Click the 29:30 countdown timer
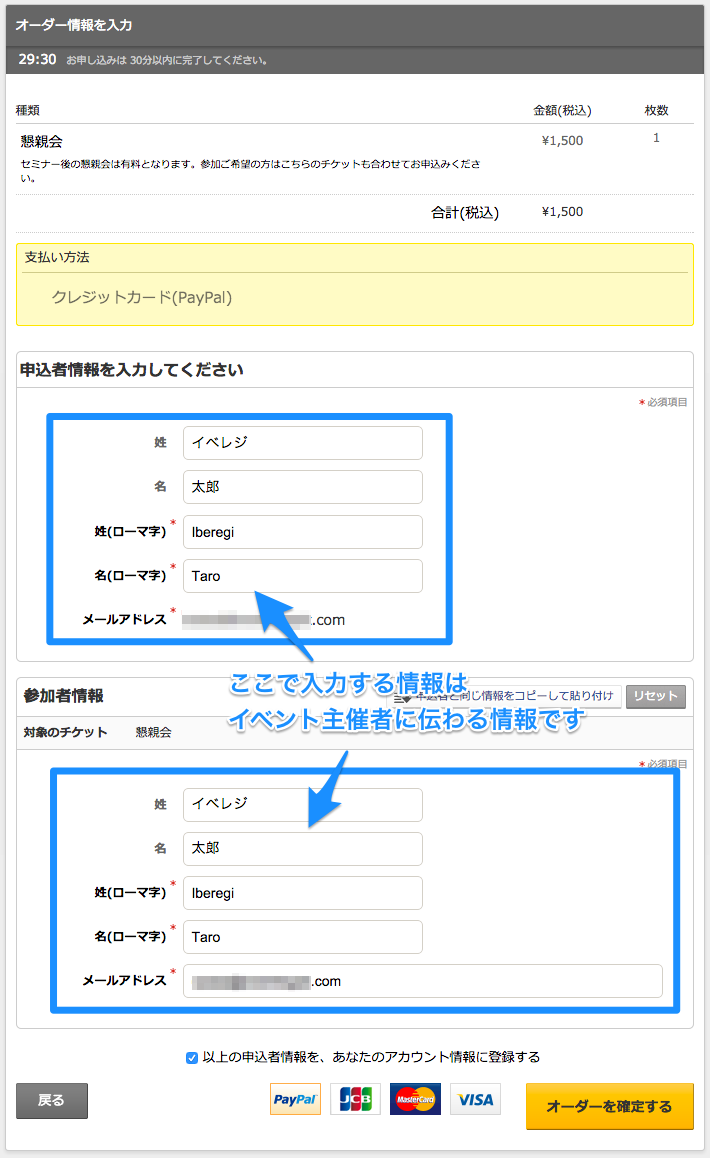710x1158 pixels. pos(38,59)
